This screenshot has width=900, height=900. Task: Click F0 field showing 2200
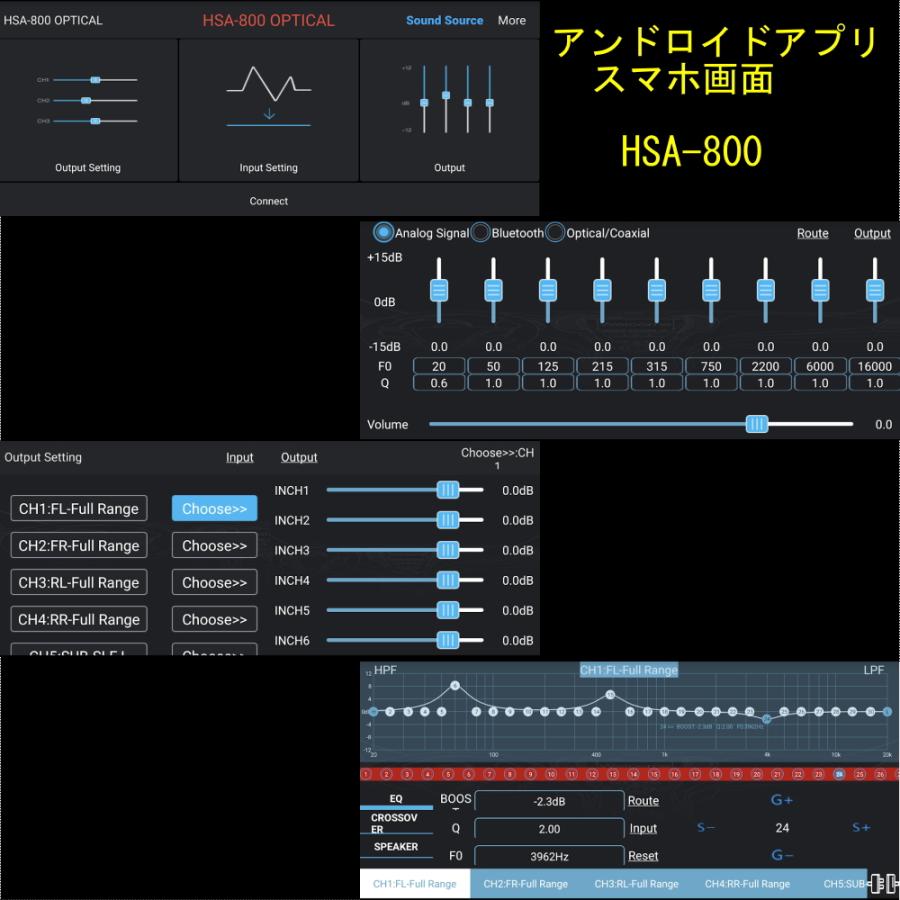(x=765, y=366)
